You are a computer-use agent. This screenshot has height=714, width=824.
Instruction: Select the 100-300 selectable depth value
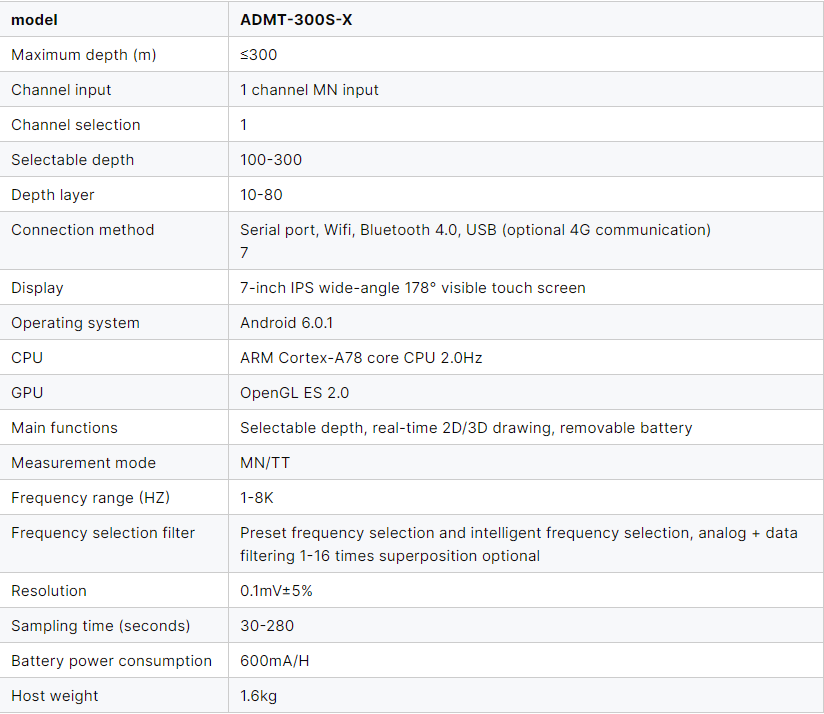coord(271,160)
